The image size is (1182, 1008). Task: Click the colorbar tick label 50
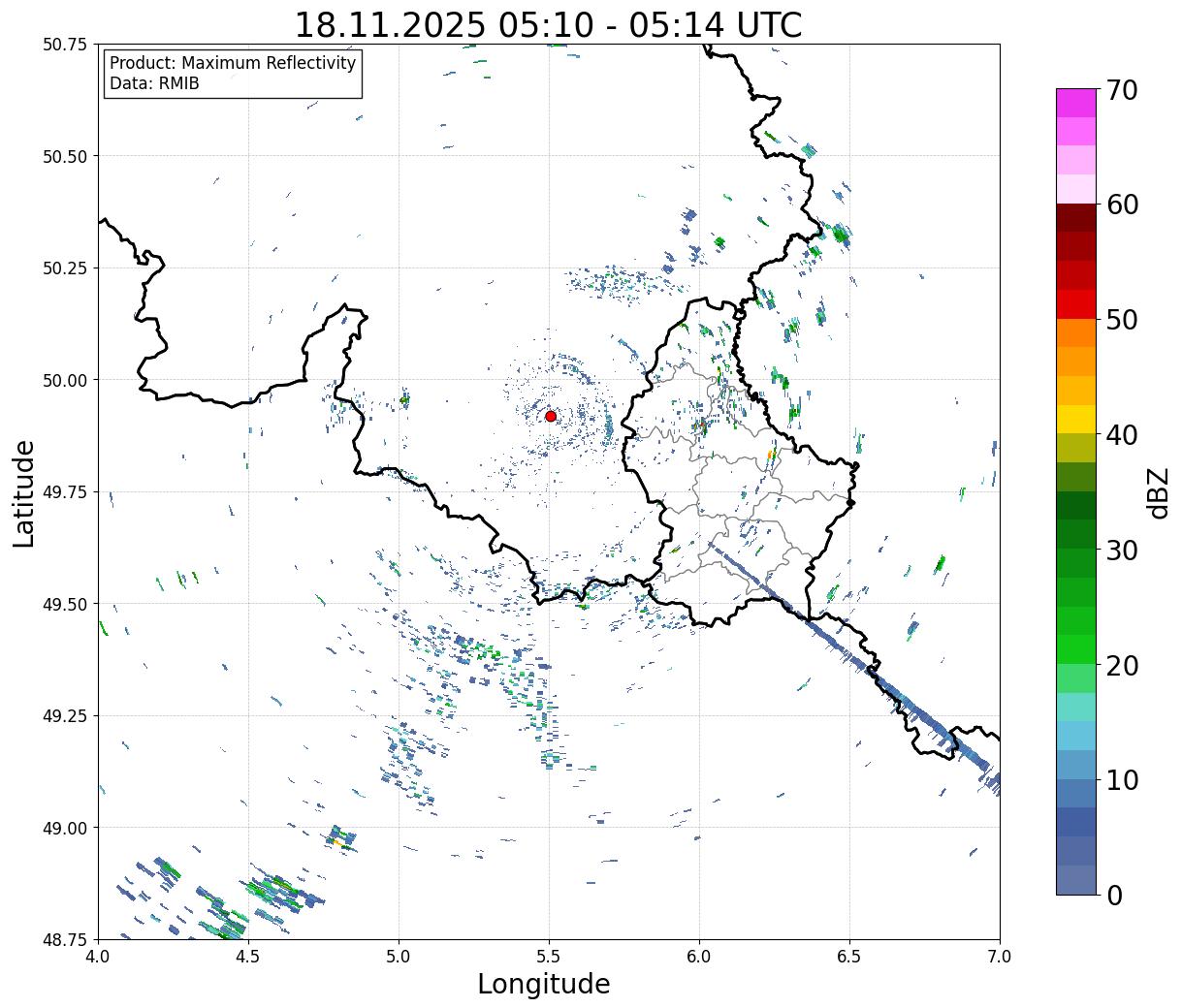tap(1122, 320)
